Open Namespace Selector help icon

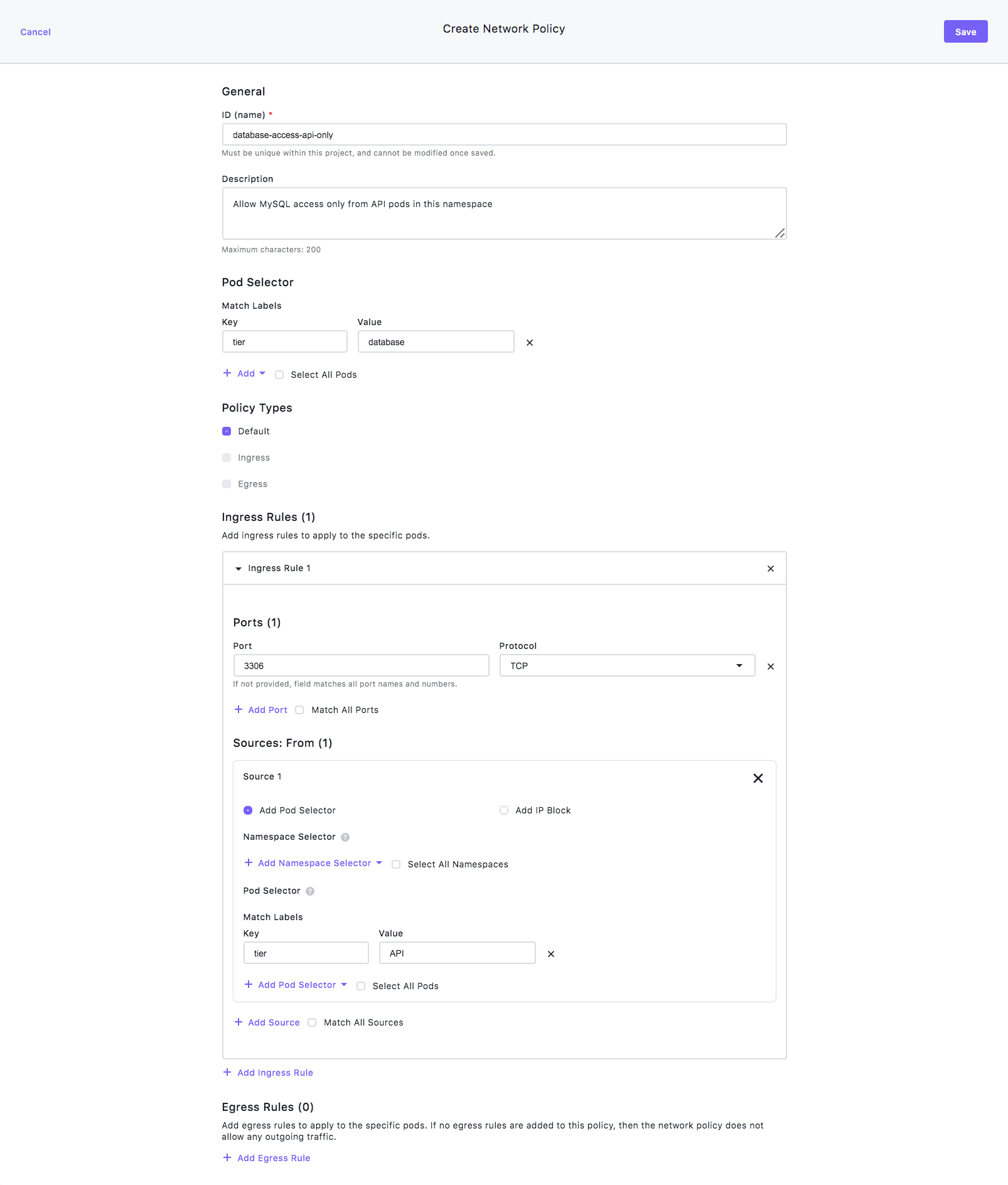(345, 837)
